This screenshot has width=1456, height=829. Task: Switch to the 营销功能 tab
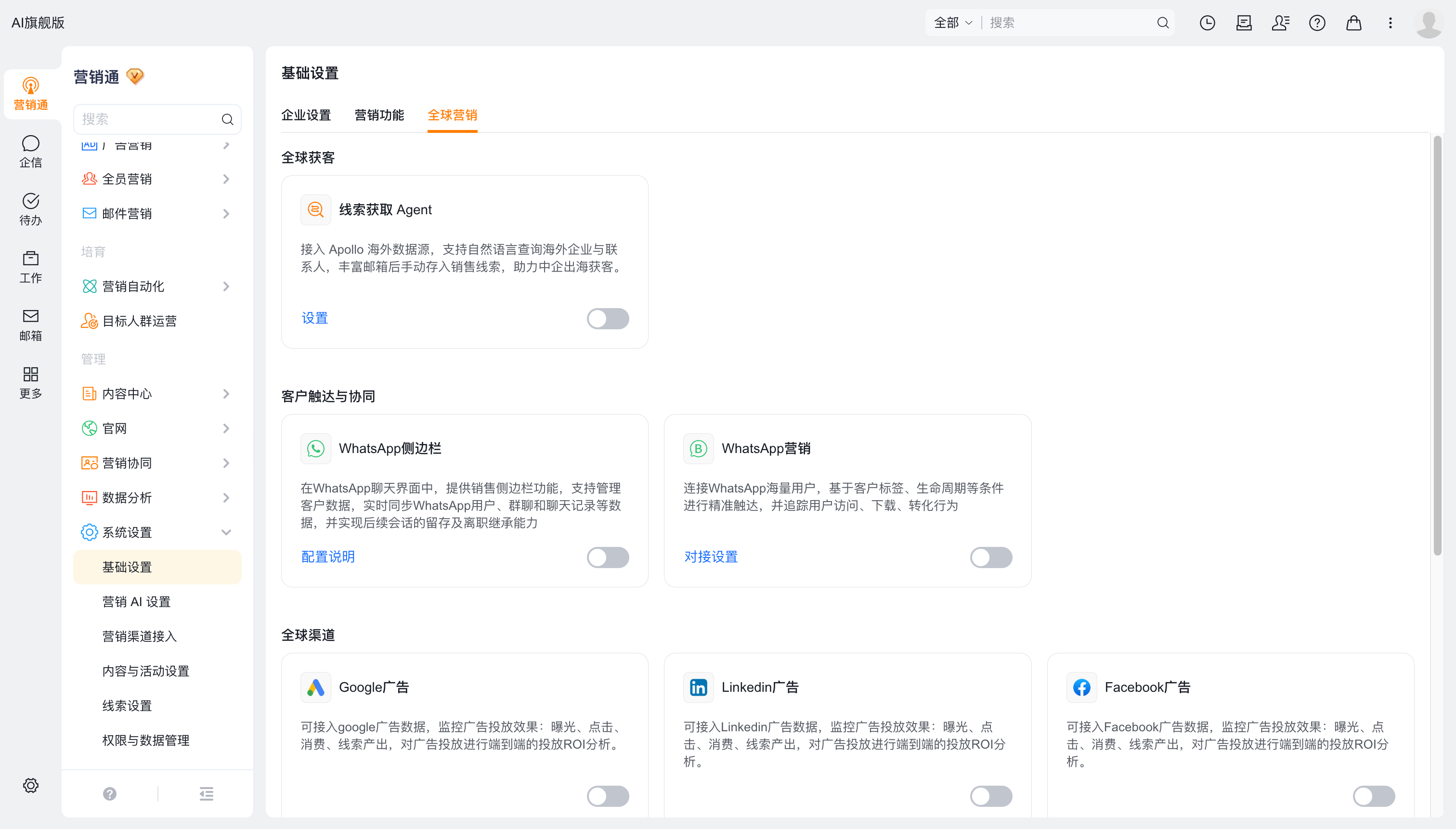pos(379,115)
